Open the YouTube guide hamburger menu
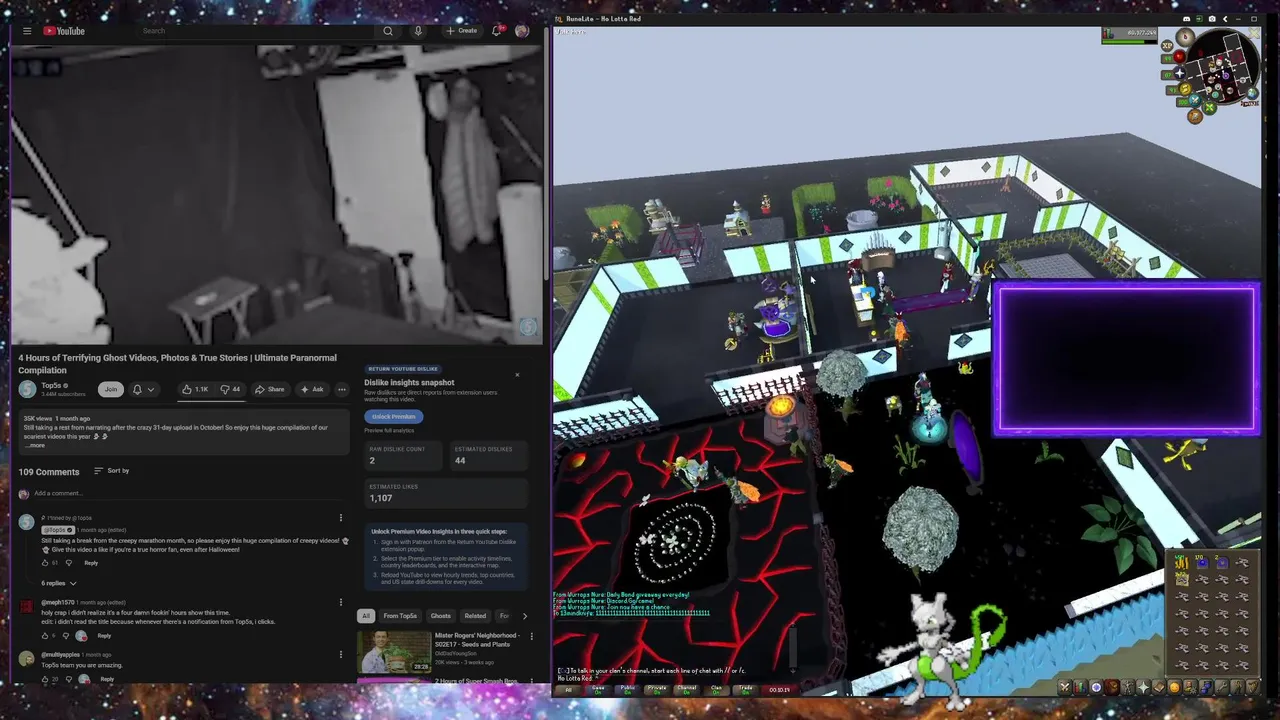Screen dimensions: 1280x720 point(27,31)
